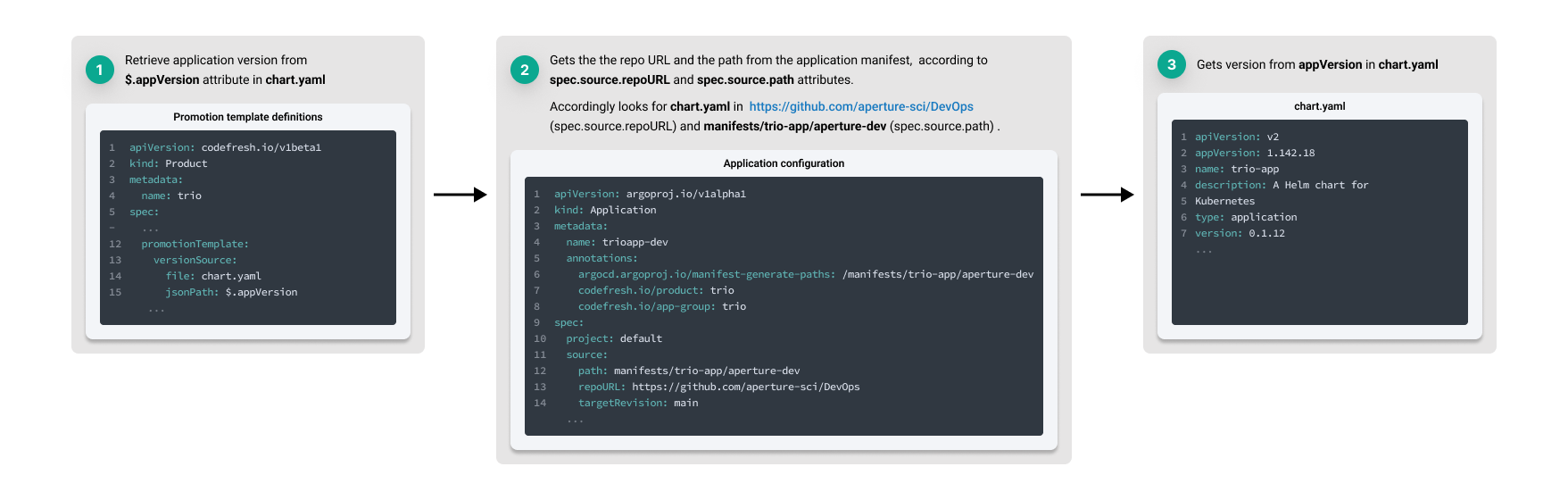Screen dimensions: 1568x500
Task: Expand the trailing ellipsis in Application configuration code
Action: click(575, 420)
